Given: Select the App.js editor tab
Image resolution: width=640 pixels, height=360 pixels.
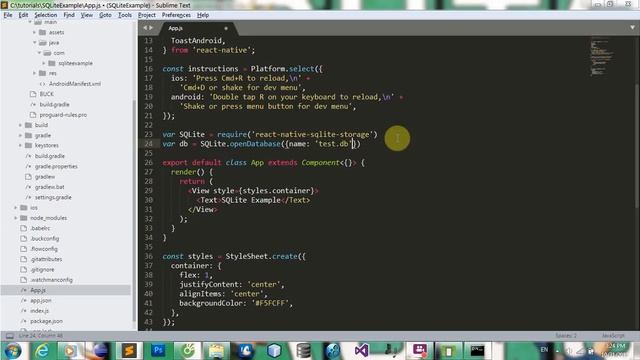Looking at the screenshot, I should coord(197,28).
